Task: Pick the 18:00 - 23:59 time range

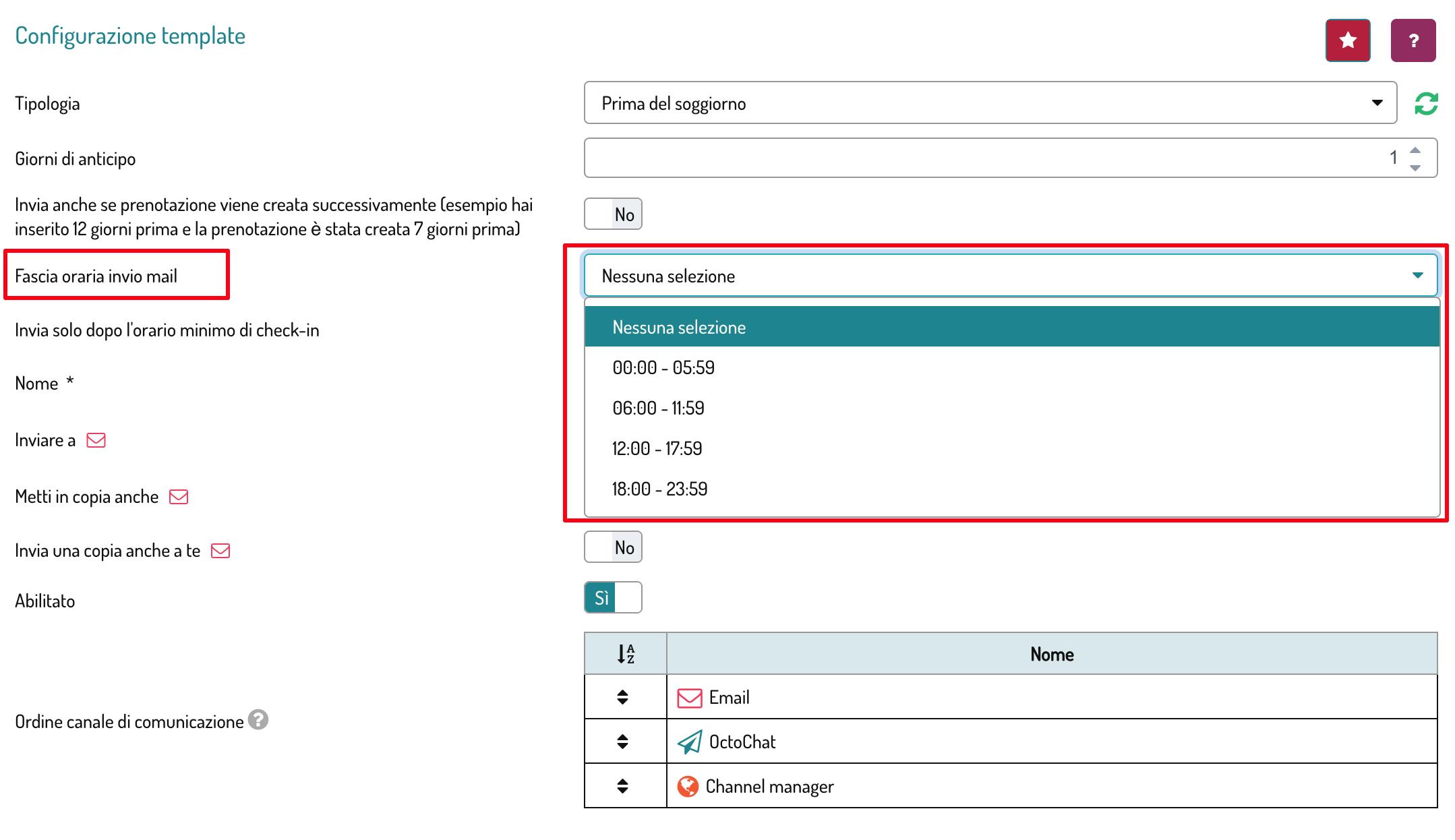Action: tap(659, 489)
